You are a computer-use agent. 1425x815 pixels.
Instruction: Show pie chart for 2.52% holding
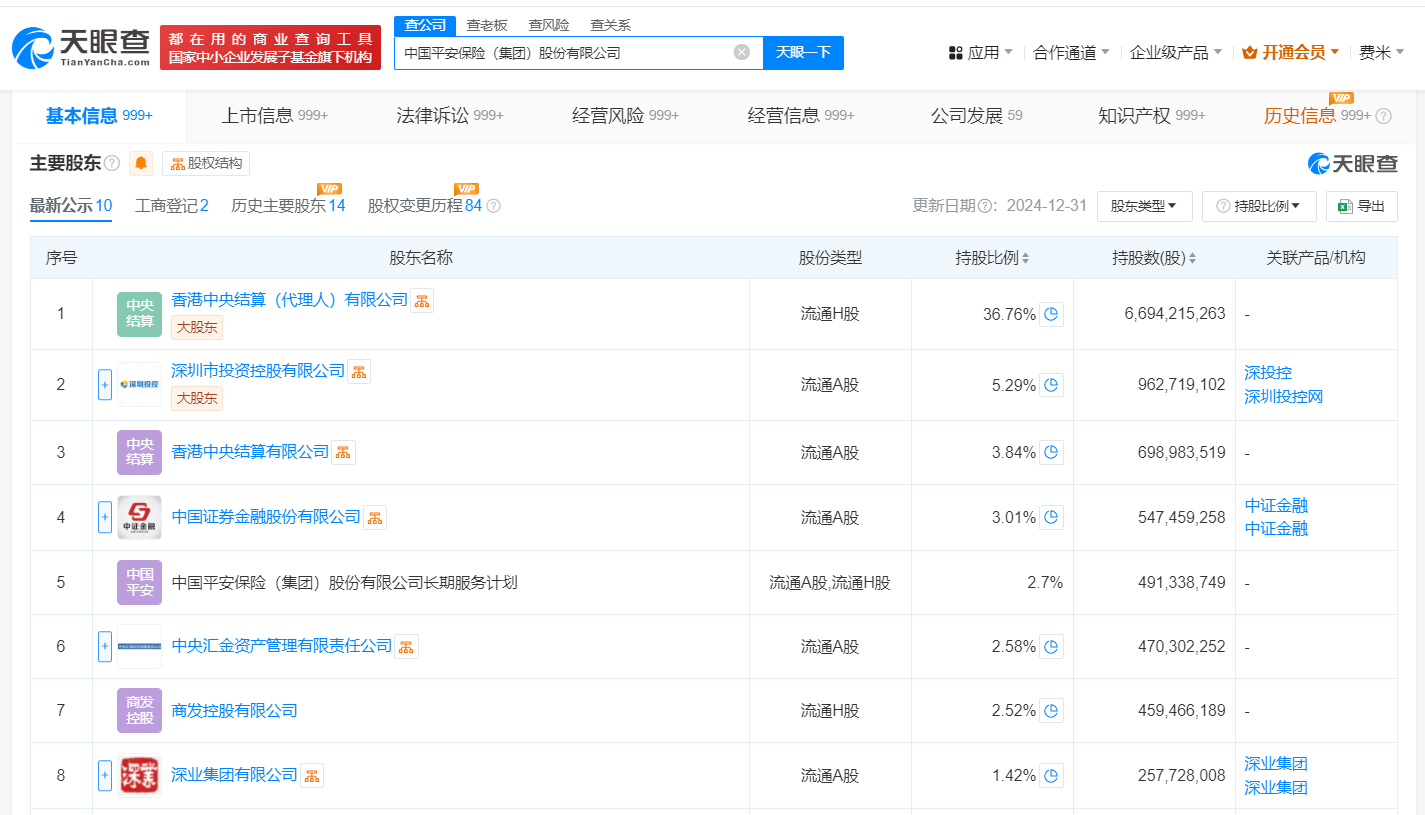pos(1051,711)
